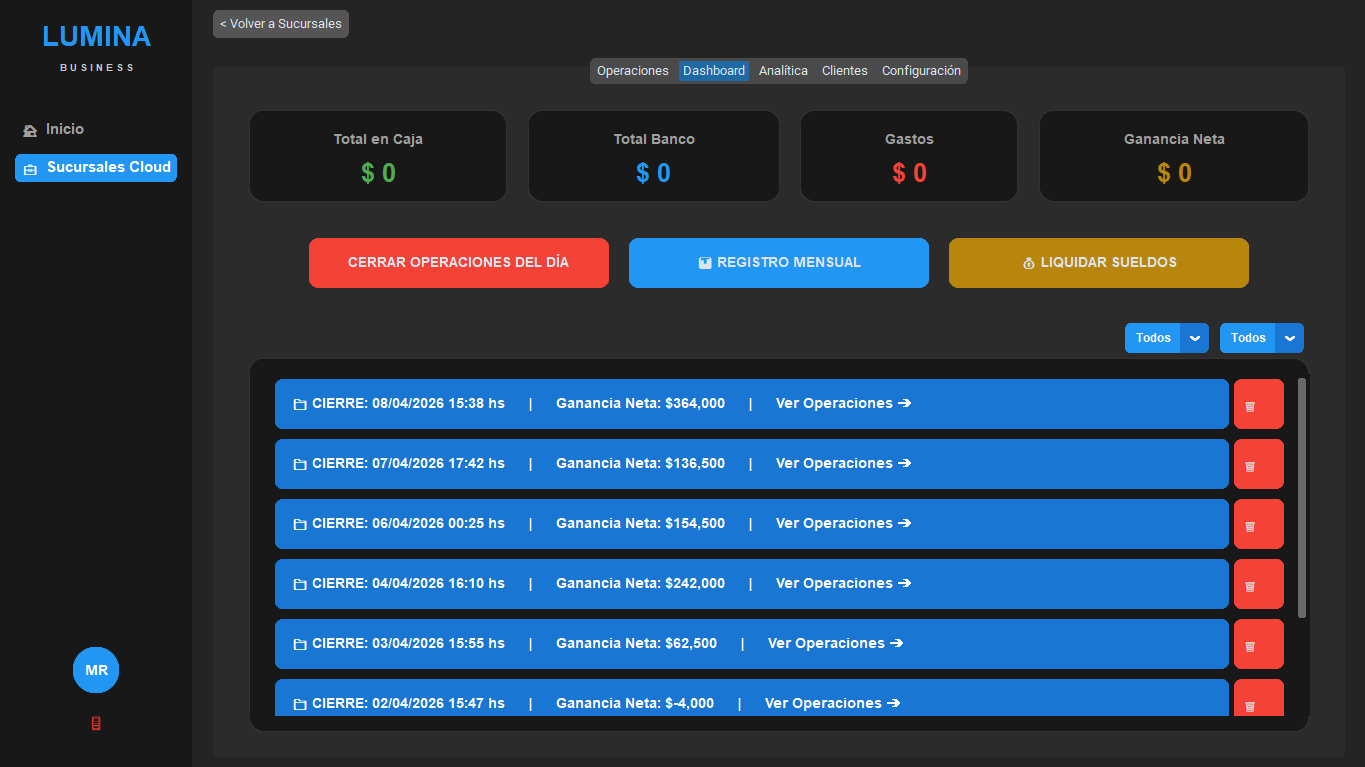Click Volver a Sucursales at the top
This screenshot has width=1365, height=767.
point(280,23)
